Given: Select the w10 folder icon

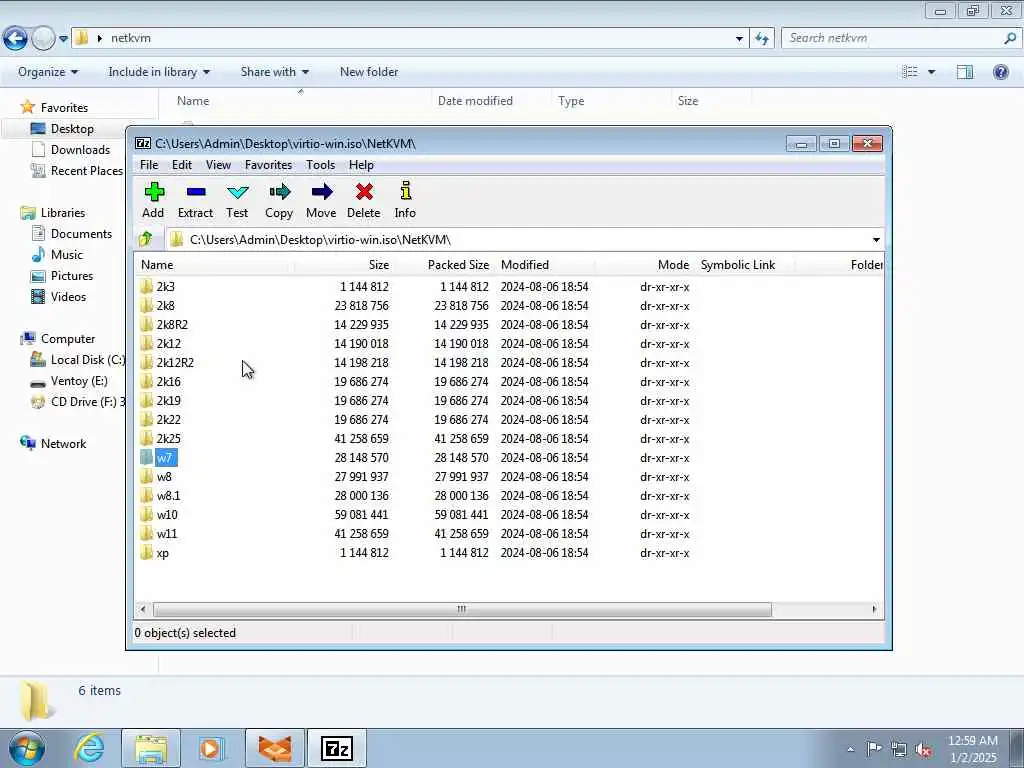Looking at the screenshot, I should [146, 515].
